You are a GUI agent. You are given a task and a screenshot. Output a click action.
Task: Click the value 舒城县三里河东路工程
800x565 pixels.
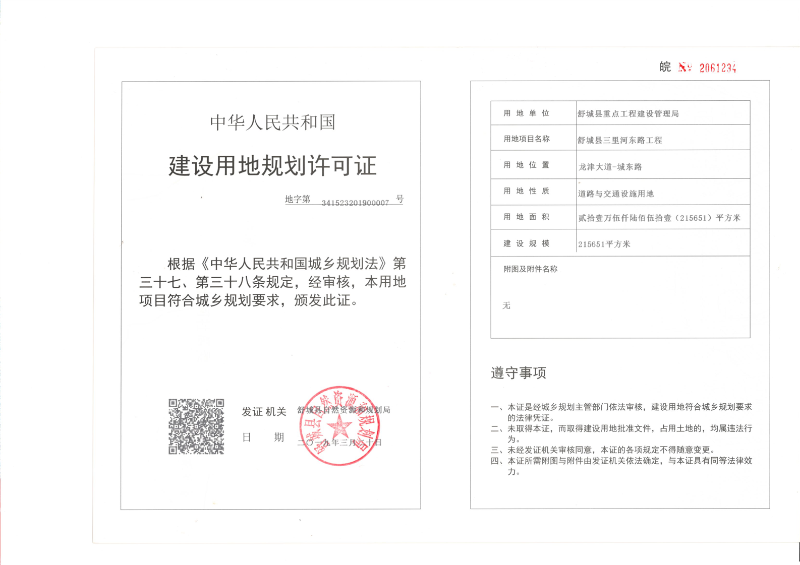[620, 140]
